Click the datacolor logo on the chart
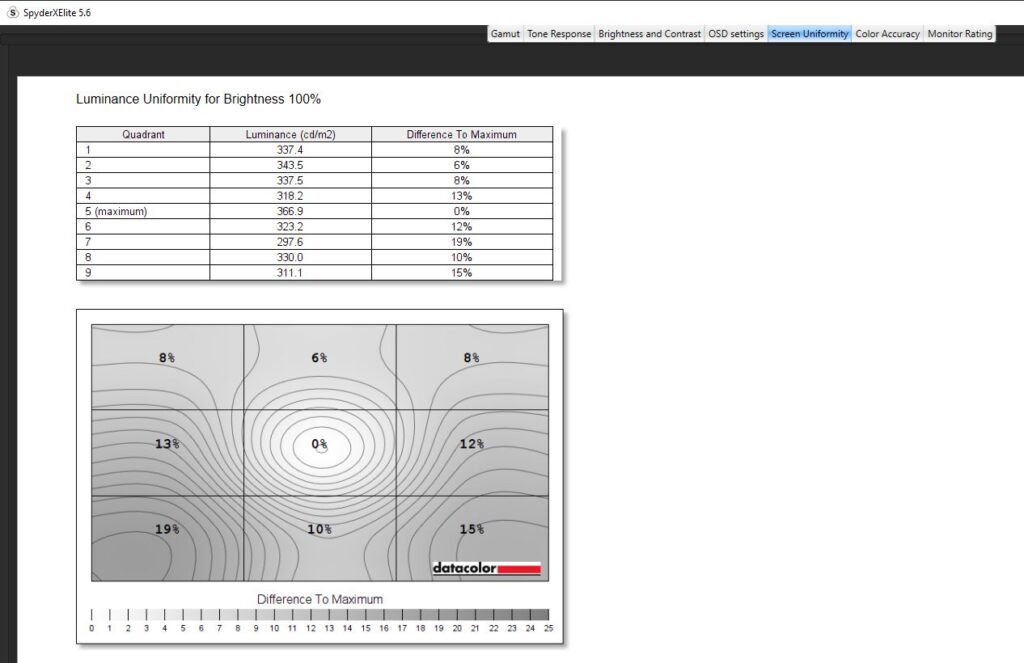 486,568
